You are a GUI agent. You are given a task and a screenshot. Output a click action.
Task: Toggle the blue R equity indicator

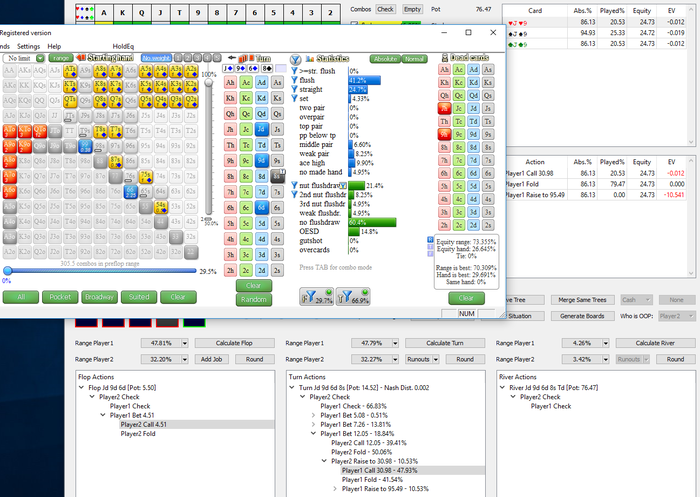pyautogui.click(x=430, y=240)
